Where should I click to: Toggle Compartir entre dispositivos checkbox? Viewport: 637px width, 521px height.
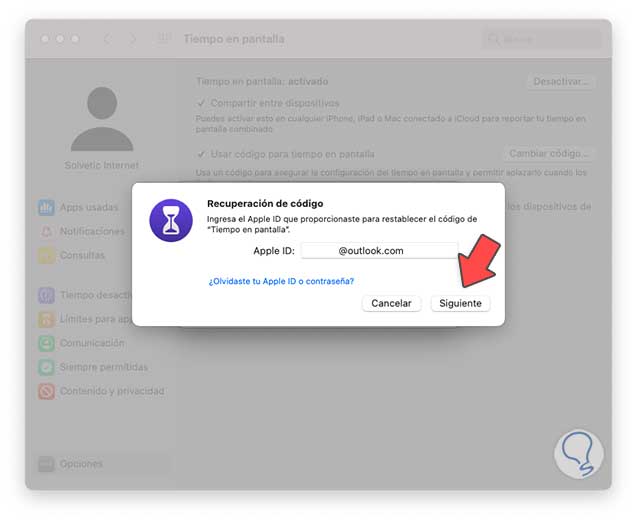point(201,103)
